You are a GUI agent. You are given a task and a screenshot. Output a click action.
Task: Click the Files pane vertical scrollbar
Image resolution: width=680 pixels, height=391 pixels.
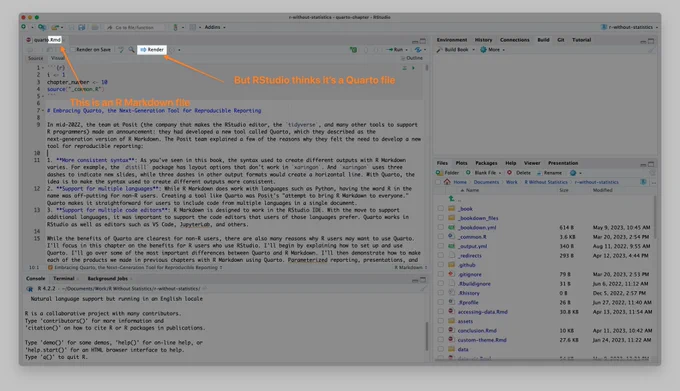click(x=655, y=217)
